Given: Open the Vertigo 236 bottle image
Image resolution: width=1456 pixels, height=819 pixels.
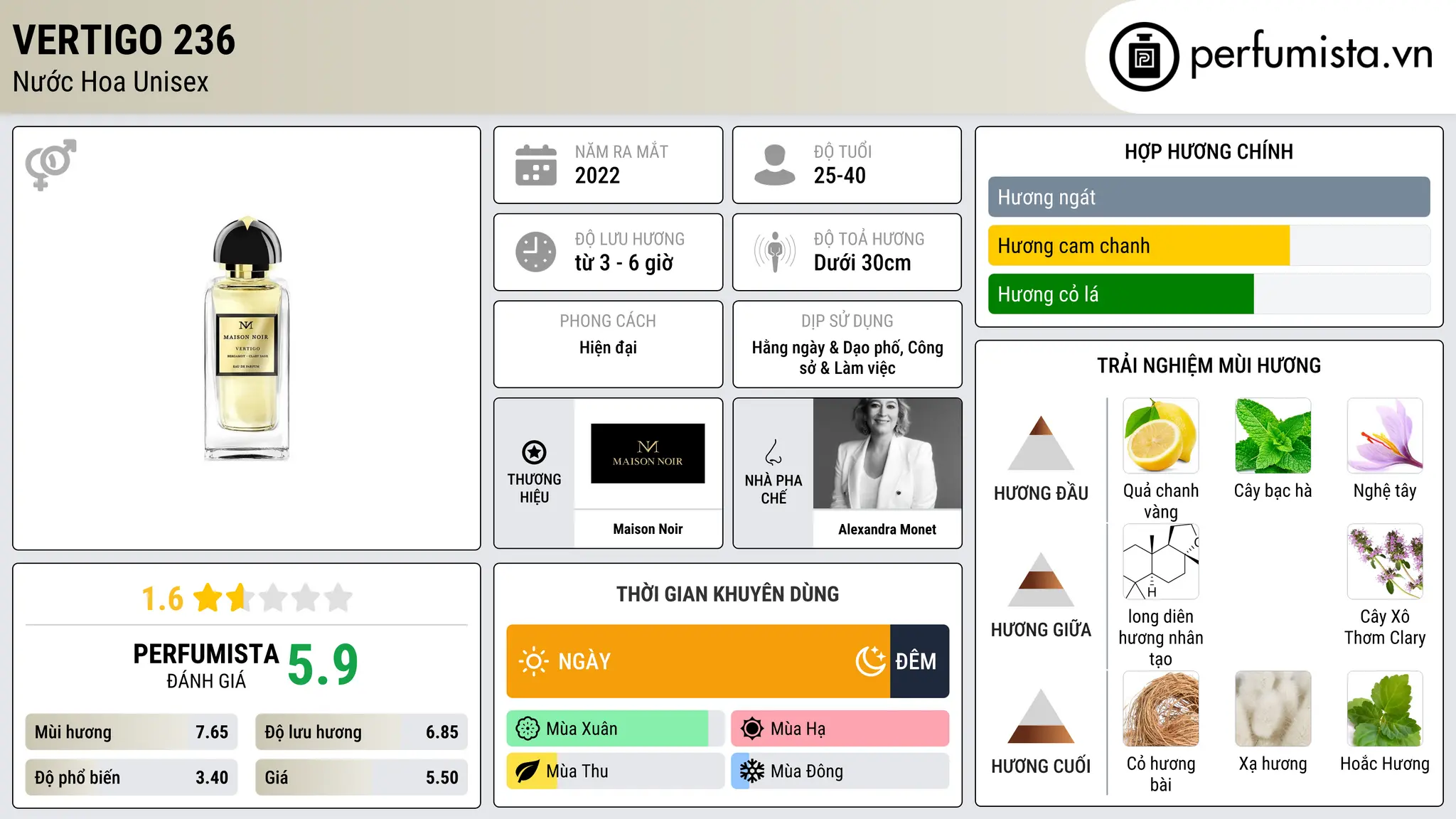Looking at the screenshot, I should [247, 339].
